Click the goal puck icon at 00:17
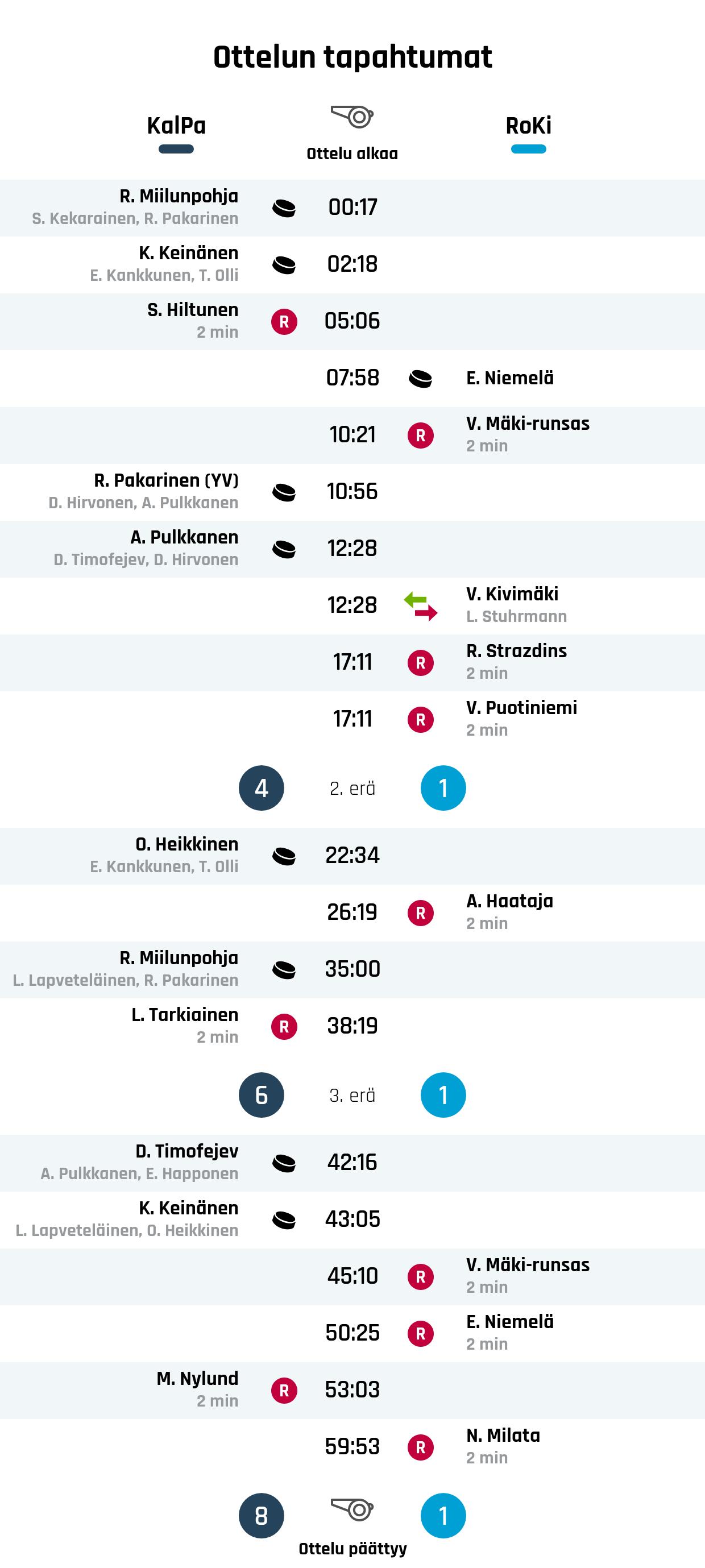 (x=284, y=208)
